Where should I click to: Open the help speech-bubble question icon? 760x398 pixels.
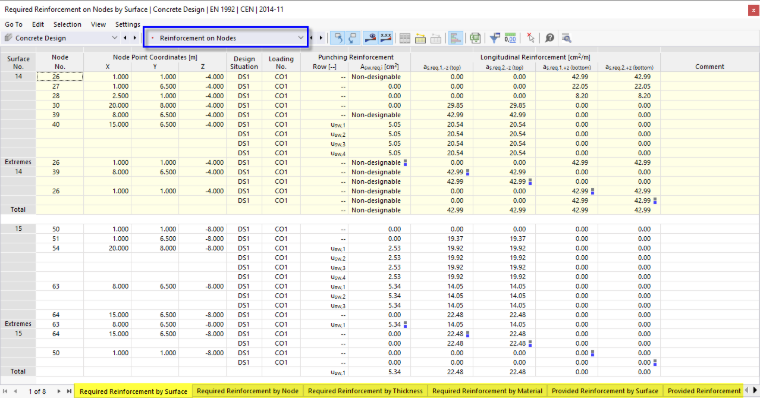coord(550,38)
